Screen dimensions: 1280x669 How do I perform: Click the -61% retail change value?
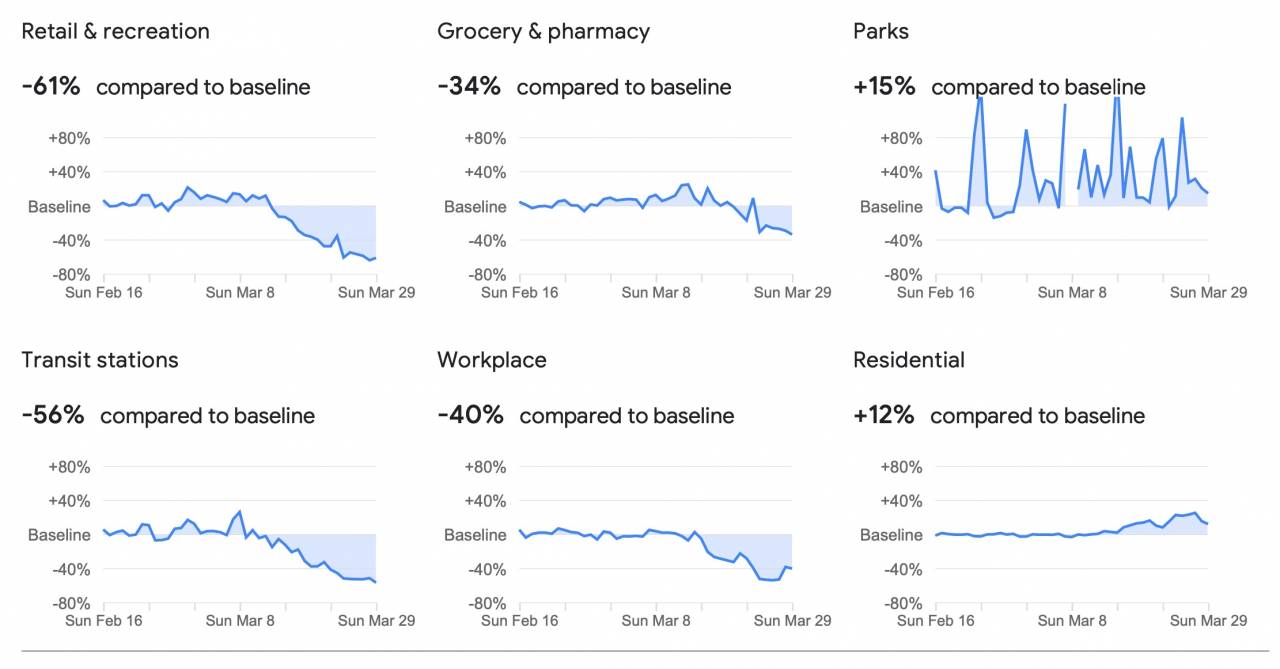point(51,86)
